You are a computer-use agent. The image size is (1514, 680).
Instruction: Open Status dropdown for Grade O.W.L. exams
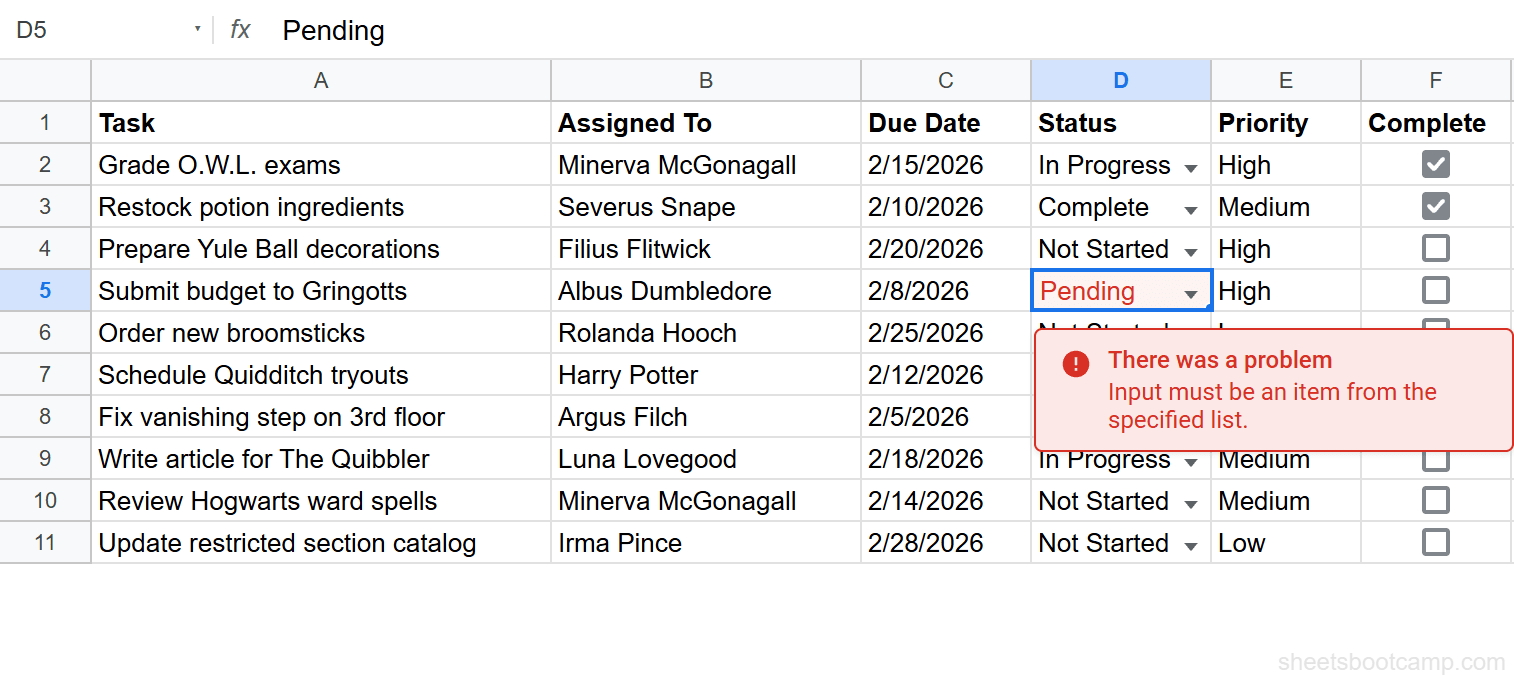coord(1190,165)
